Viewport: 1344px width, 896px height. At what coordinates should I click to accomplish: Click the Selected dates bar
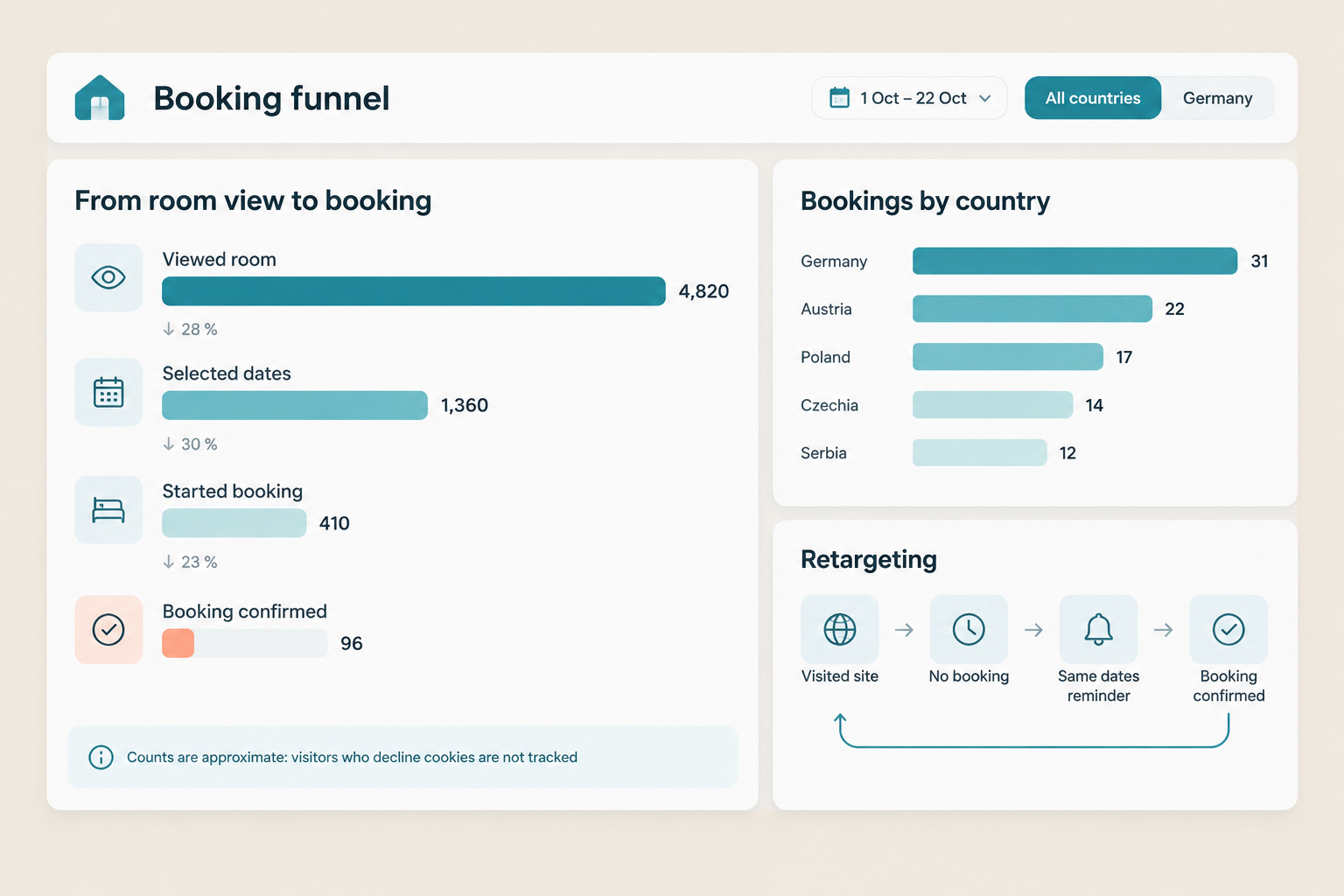pyautogui.click(x=295, y=405)
